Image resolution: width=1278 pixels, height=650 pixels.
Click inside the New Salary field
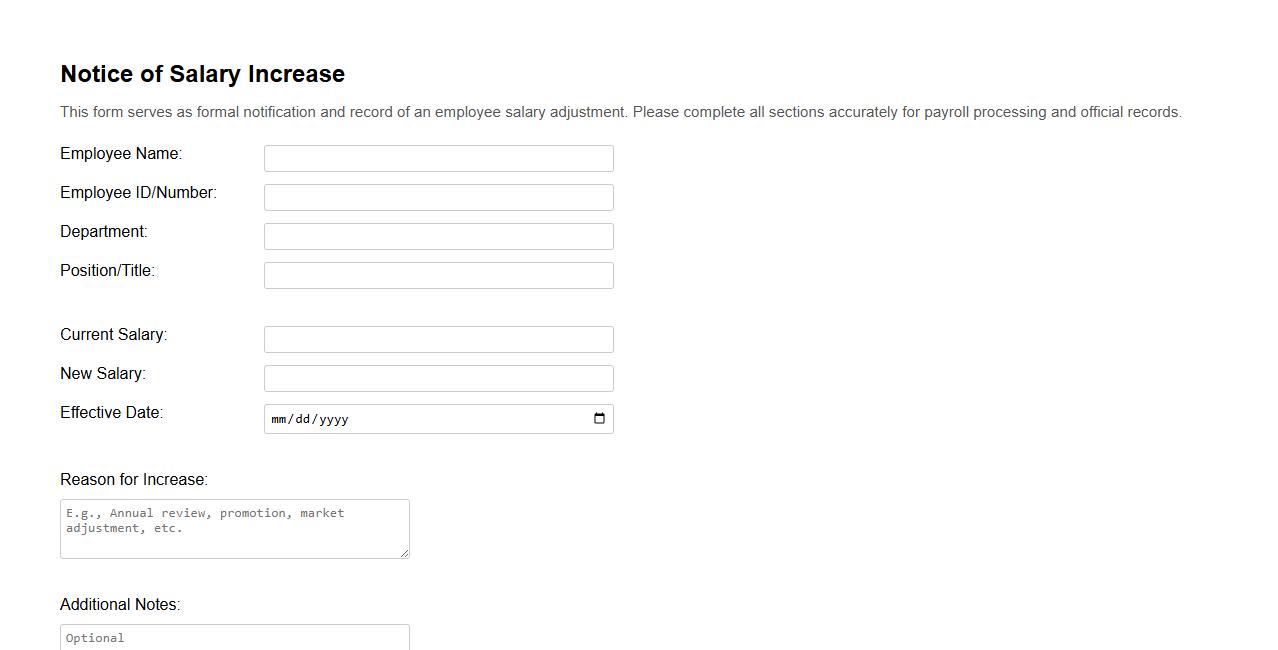[x=438, y=378]
